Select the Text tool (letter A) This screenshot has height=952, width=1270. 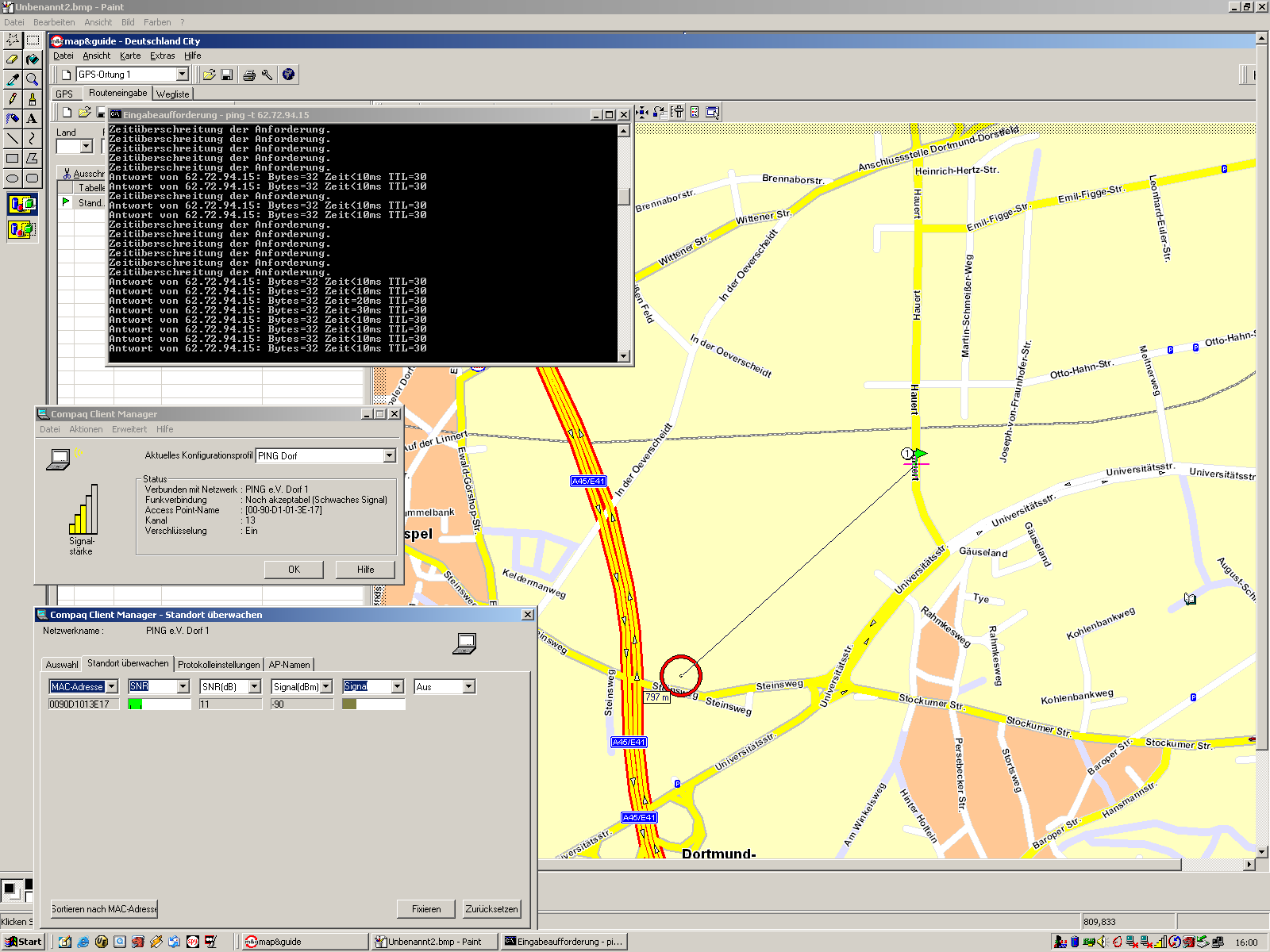tap(33, 119)
